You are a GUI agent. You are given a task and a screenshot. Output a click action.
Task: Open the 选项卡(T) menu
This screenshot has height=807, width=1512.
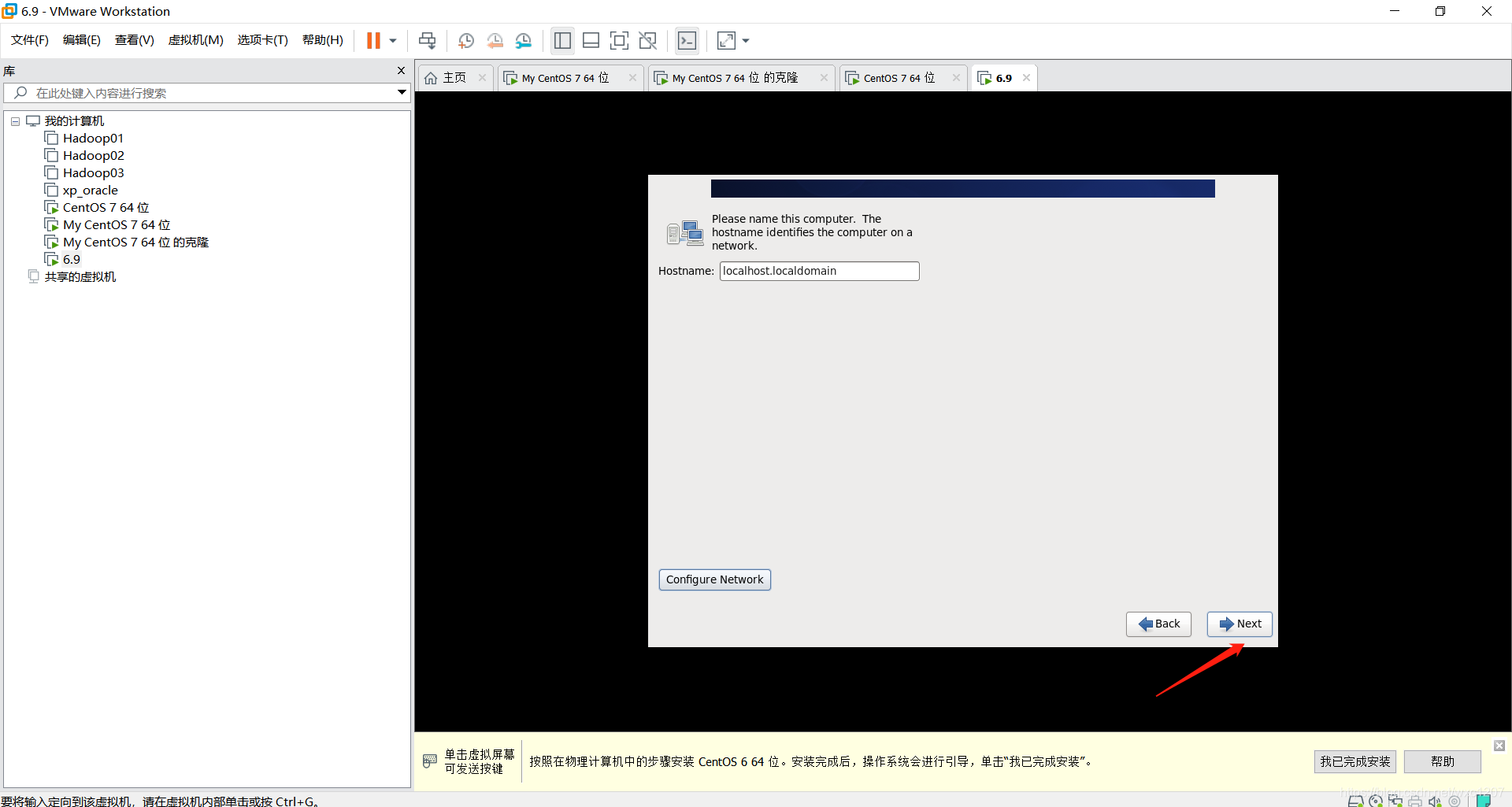263,40
